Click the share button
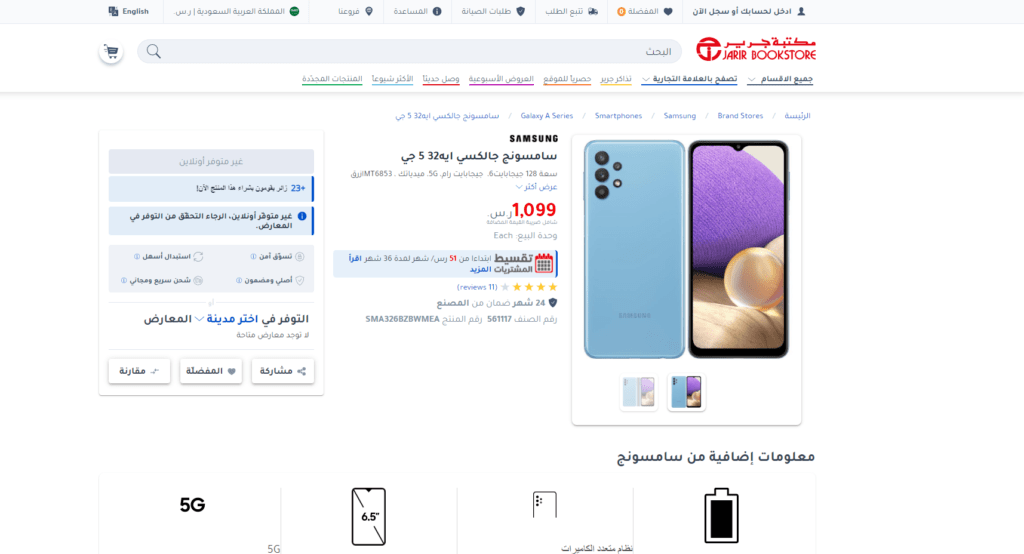This screenshot has width=1024, height=554. point(283,371)
